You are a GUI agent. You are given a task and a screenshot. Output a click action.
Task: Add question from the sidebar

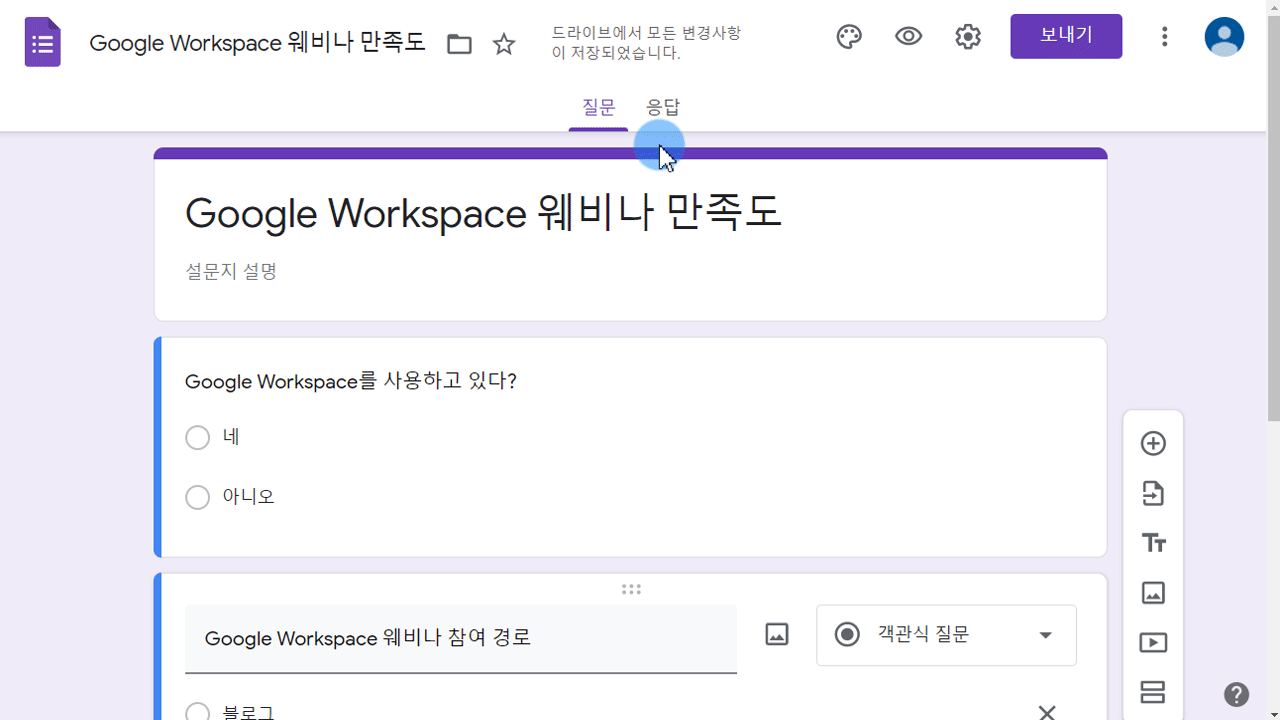coord(1153,443)
